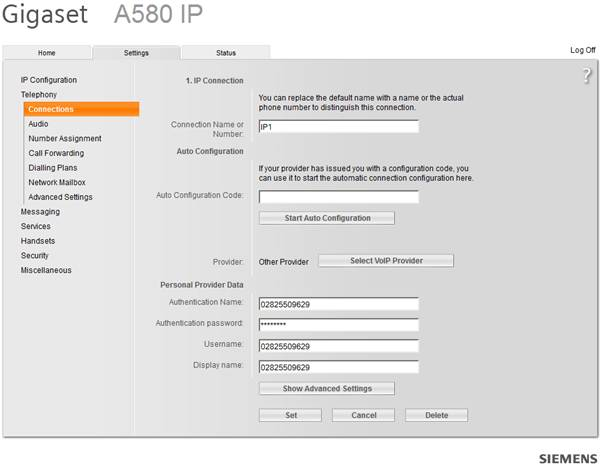Click the 'Other Provider' text
Image resolution: width=601 pixels, height=467 pixels.
tap(283, 261)
